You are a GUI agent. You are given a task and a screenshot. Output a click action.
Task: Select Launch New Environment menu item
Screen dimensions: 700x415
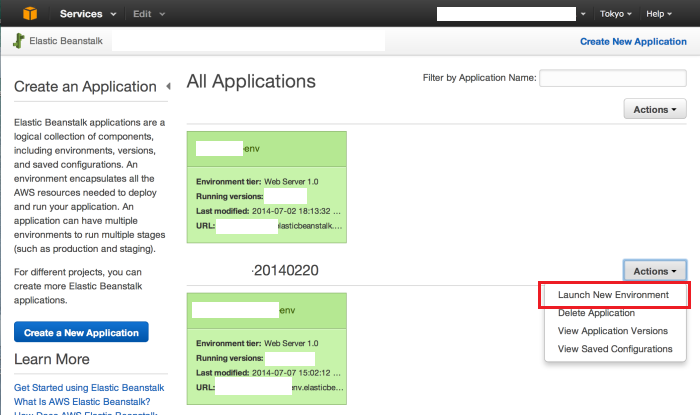[613, 295]
